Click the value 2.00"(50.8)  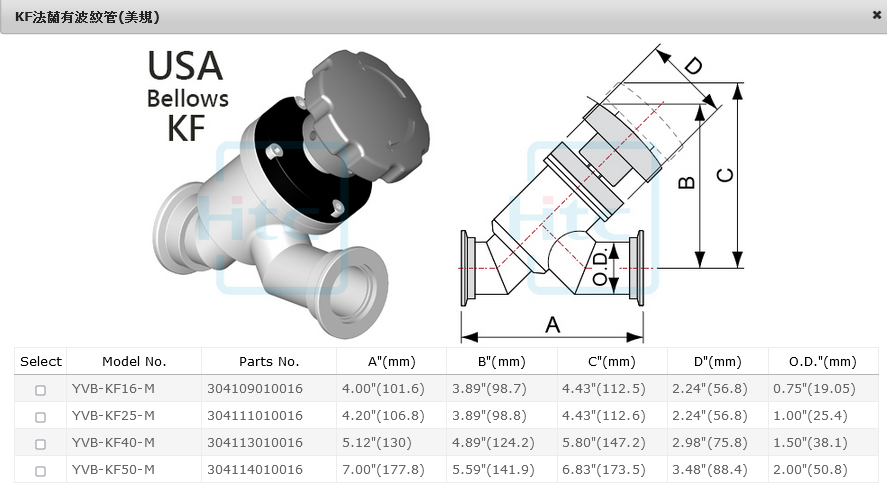[811, 470]
